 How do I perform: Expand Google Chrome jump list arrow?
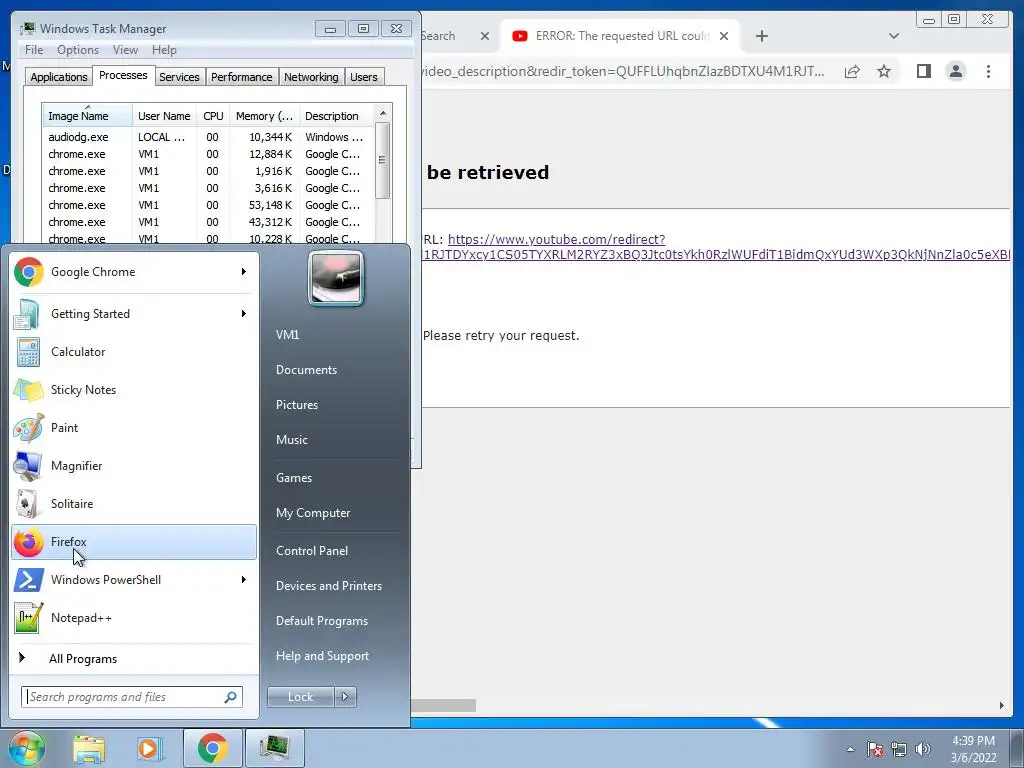click(x=244, y=272)
